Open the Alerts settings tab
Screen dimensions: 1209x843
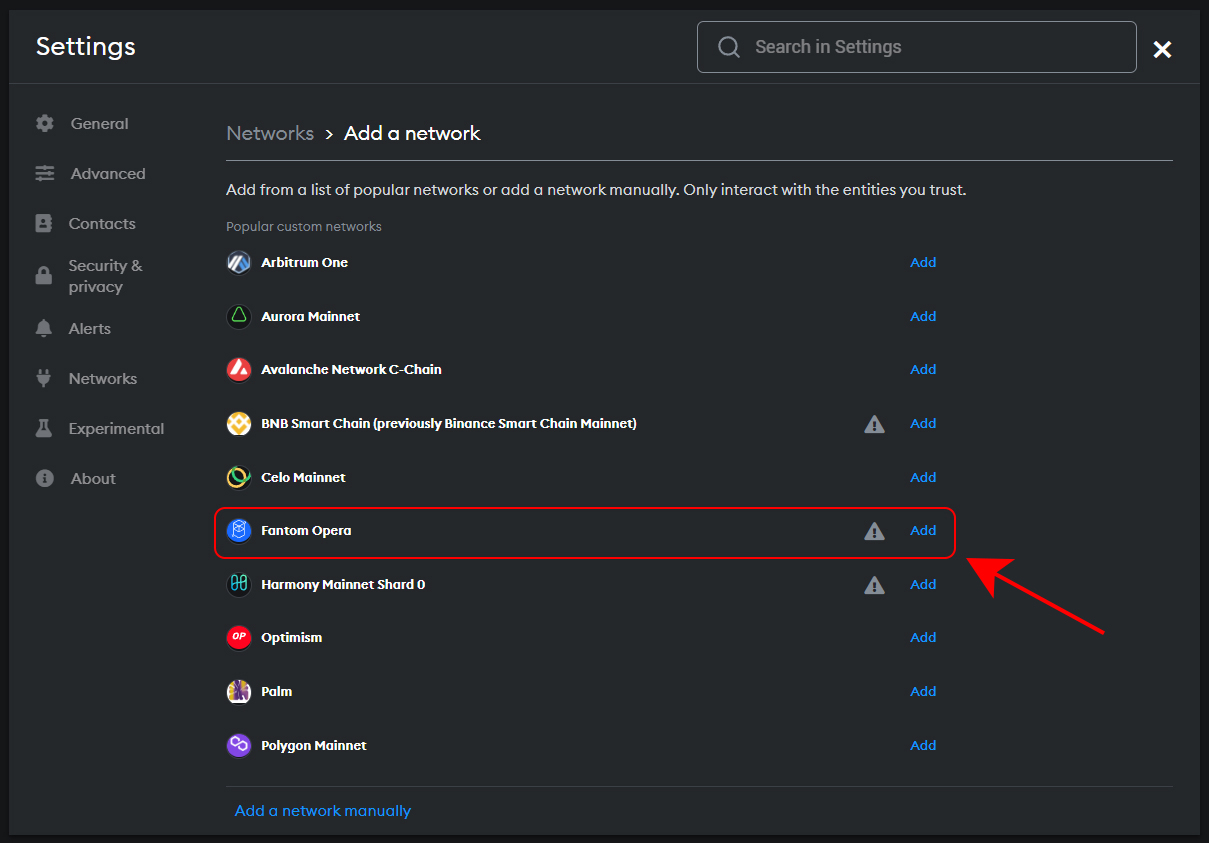pyautogui.click(x=90, y=329)
